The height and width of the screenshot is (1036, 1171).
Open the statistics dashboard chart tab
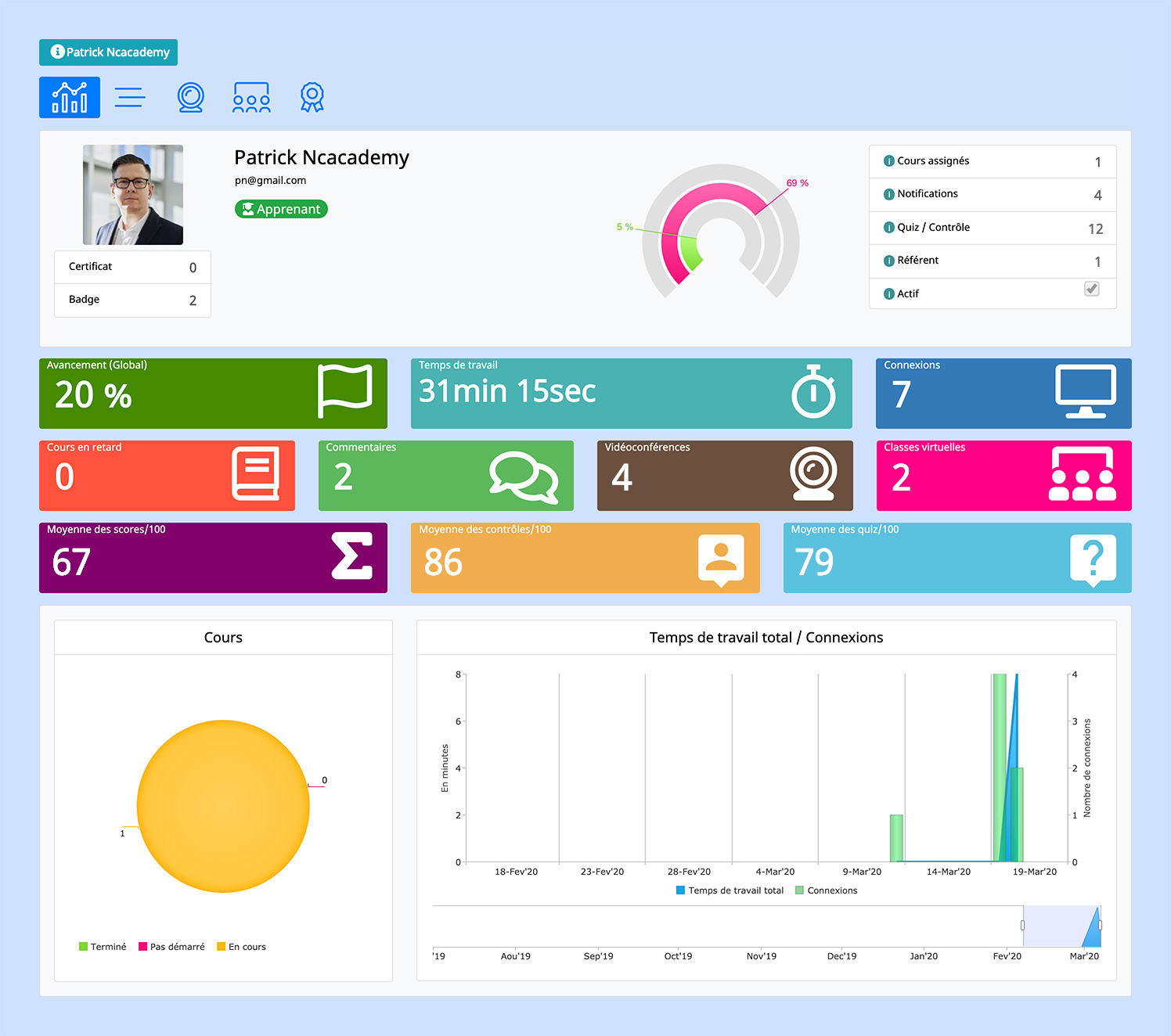pyautogui.click(x=70, y=98)
